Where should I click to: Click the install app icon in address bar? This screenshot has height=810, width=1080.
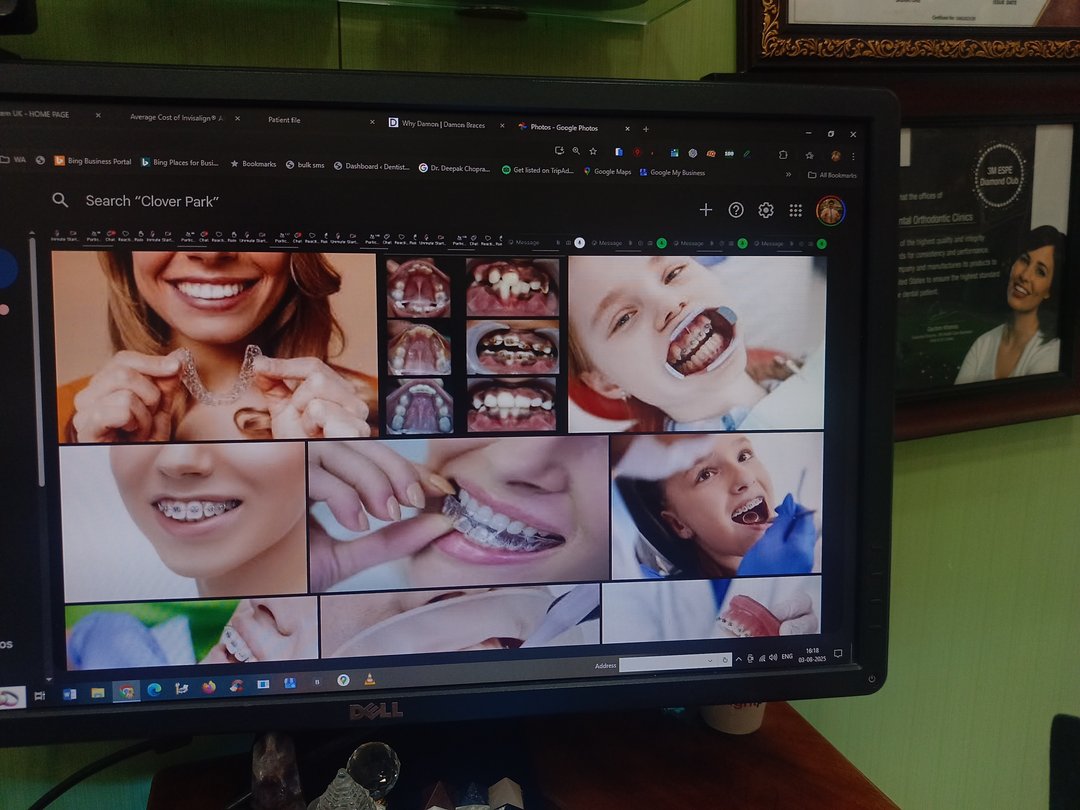pyautogui.click(x=559, y=150)
